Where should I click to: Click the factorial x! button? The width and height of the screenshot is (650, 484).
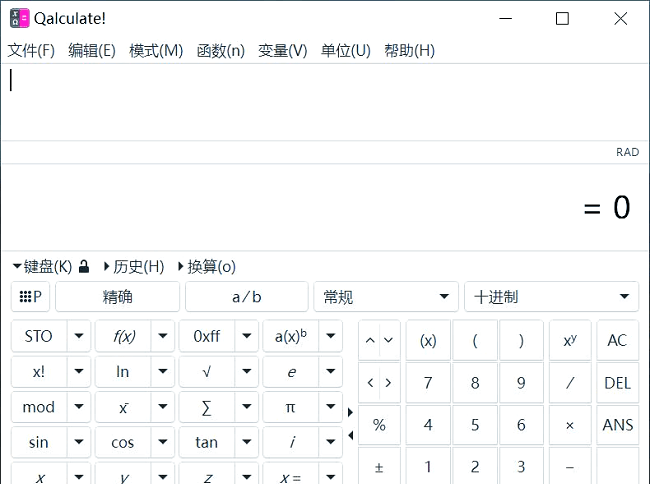[x=39, y=372]
